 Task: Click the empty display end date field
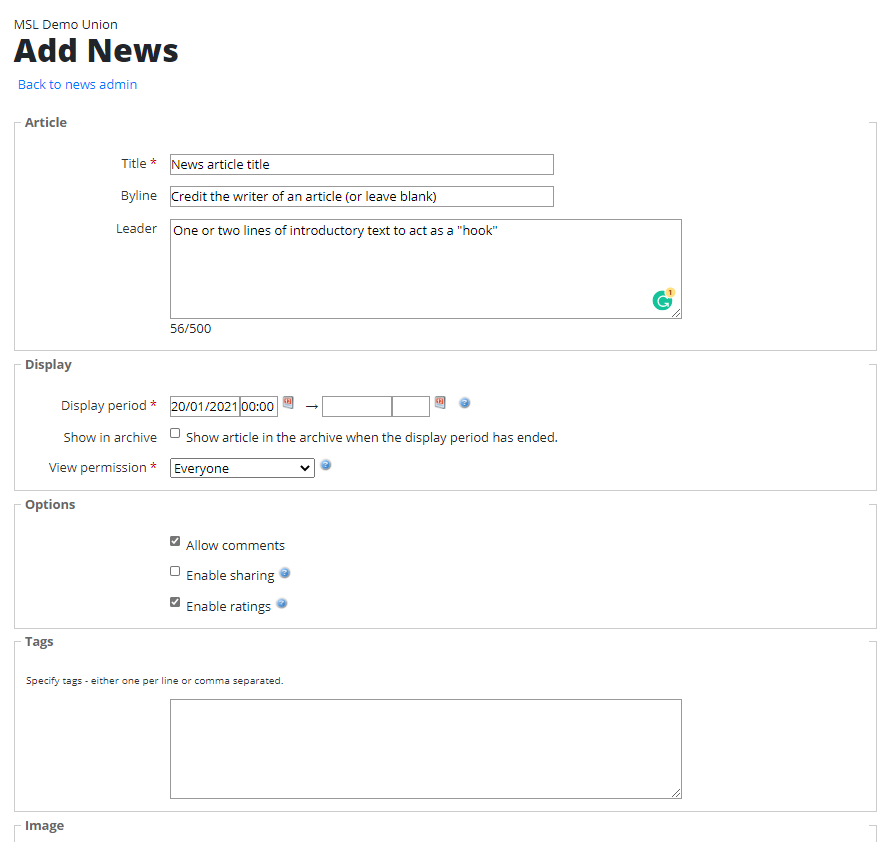tap(357, 407)
